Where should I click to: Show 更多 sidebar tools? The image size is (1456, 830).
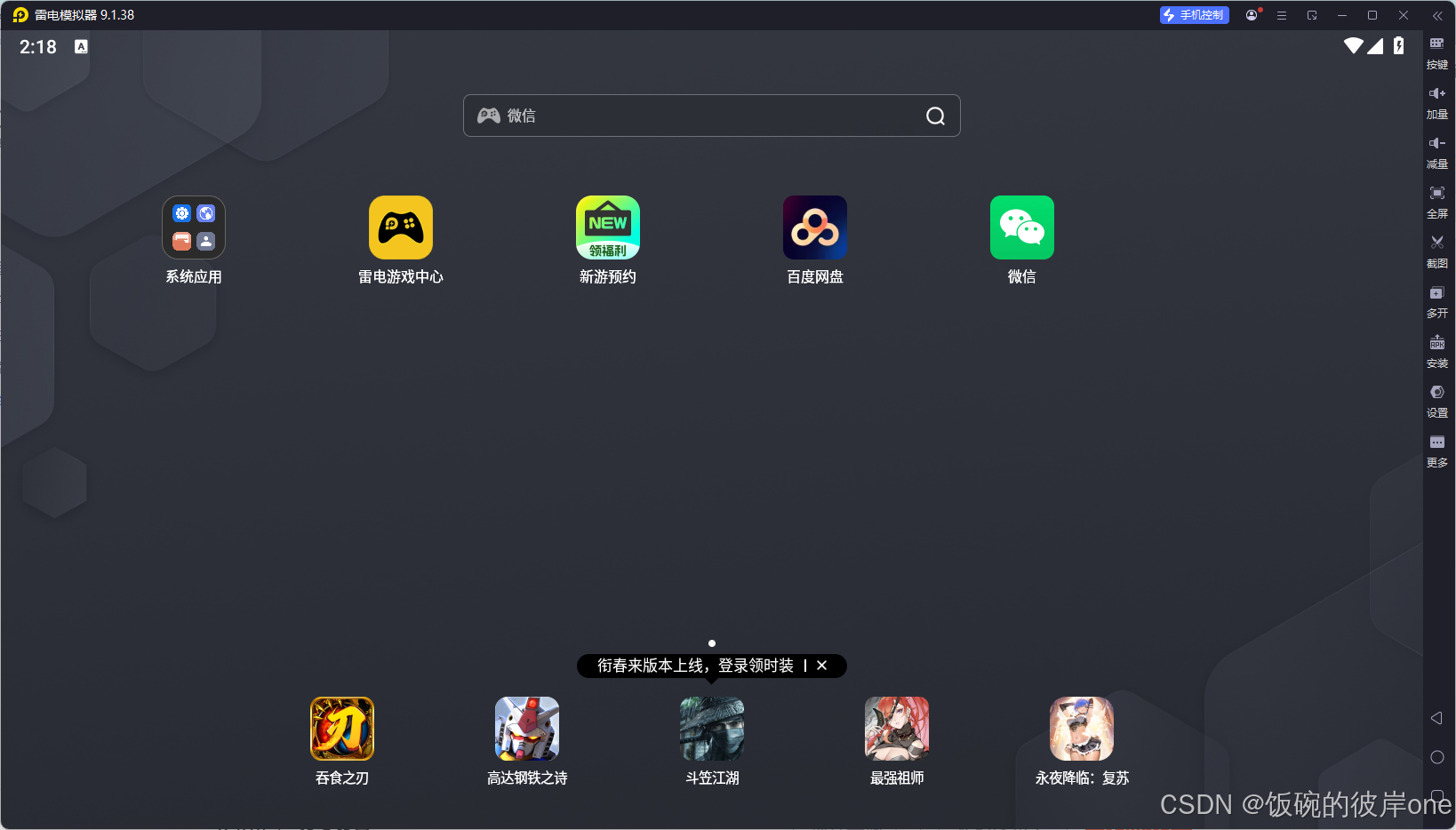(x=1437, y=451)
